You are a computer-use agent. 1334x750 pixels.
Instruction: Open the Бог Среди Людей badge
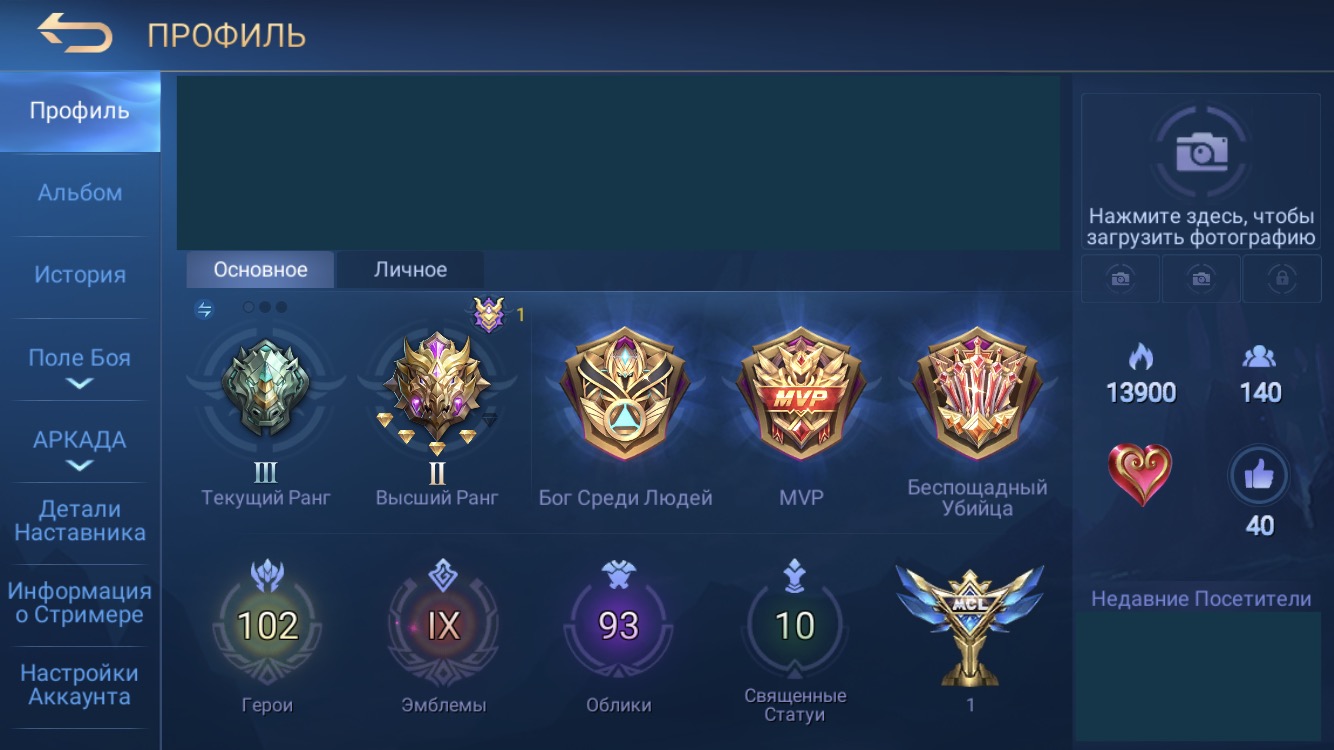[x=625, y=393]
